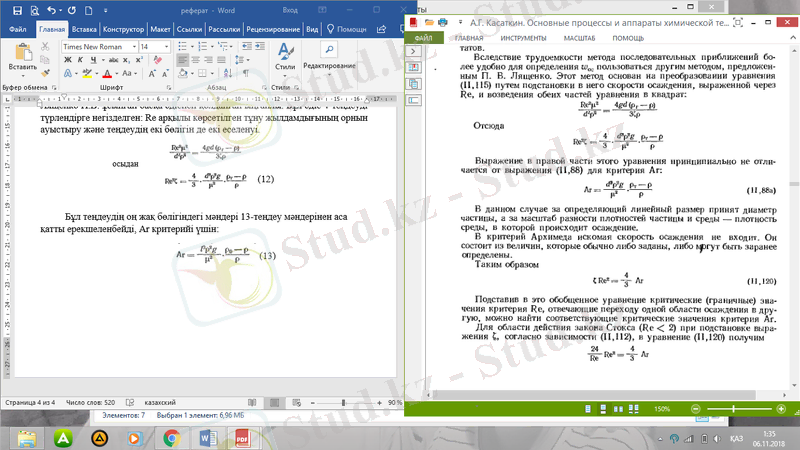Create a new blank document in Word
The height and width of the screenshot is (450, 800).
pyautogui.click(x=88, y=10)
